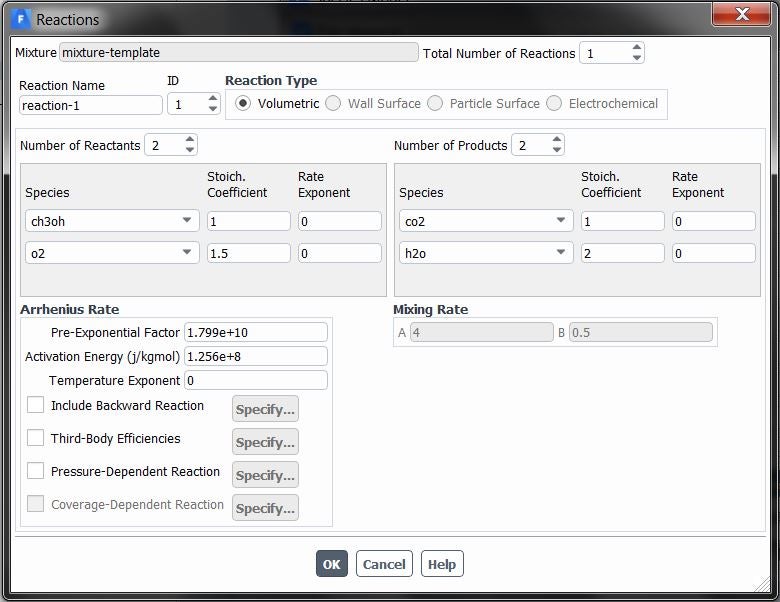The image size is (780, 602).
Task: Click the Pre-Exponential Factor input field
Action: pos(255,332)
